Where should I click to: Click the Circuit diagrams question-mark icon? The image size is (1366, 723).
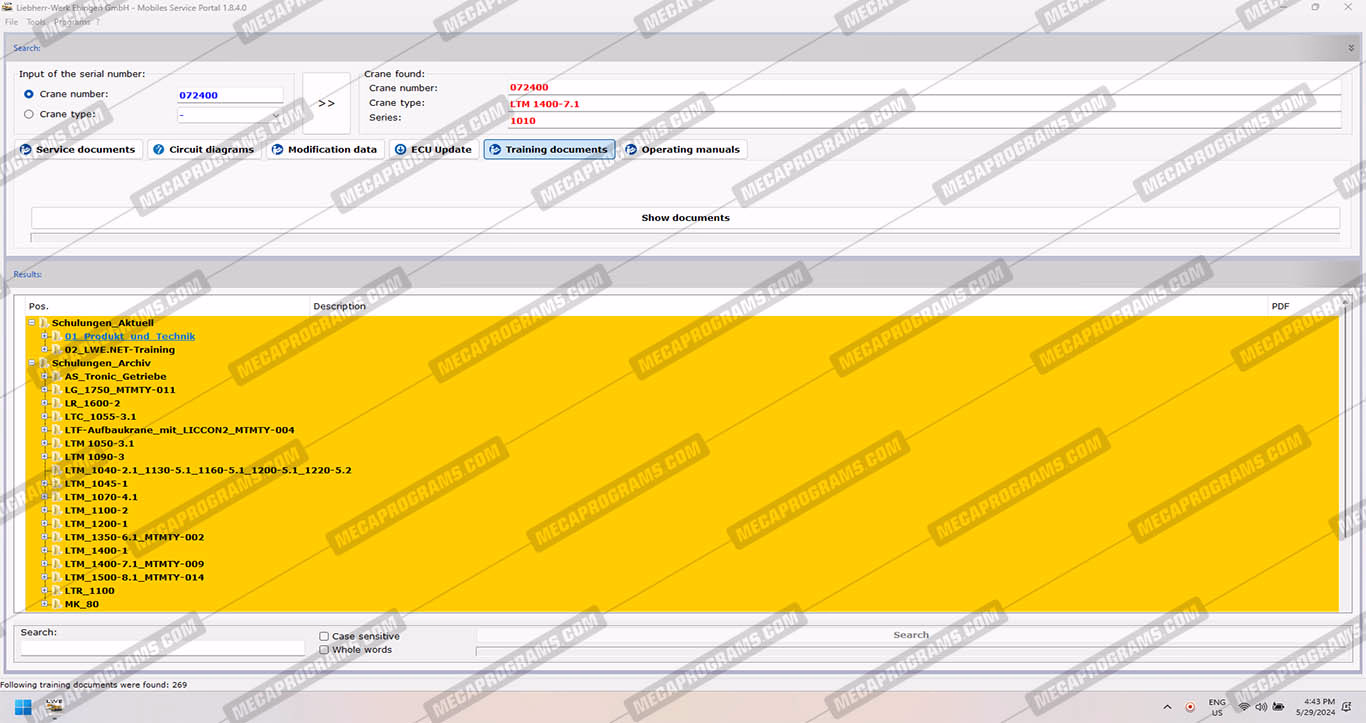(x=159, y=150)
